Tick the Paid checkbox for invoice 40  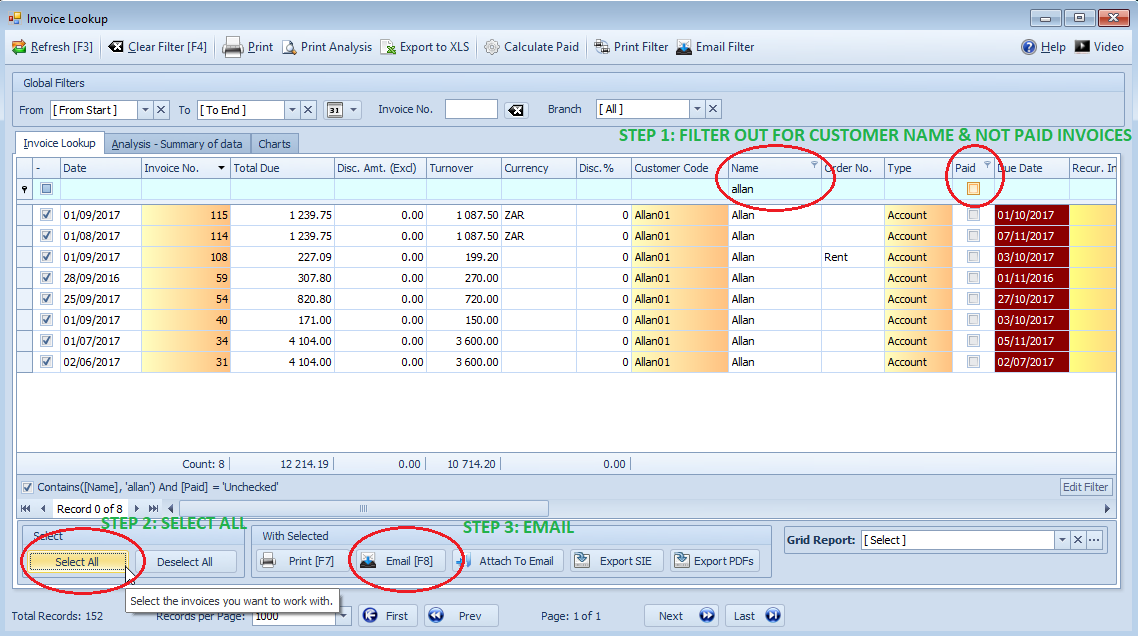point(973,320)
